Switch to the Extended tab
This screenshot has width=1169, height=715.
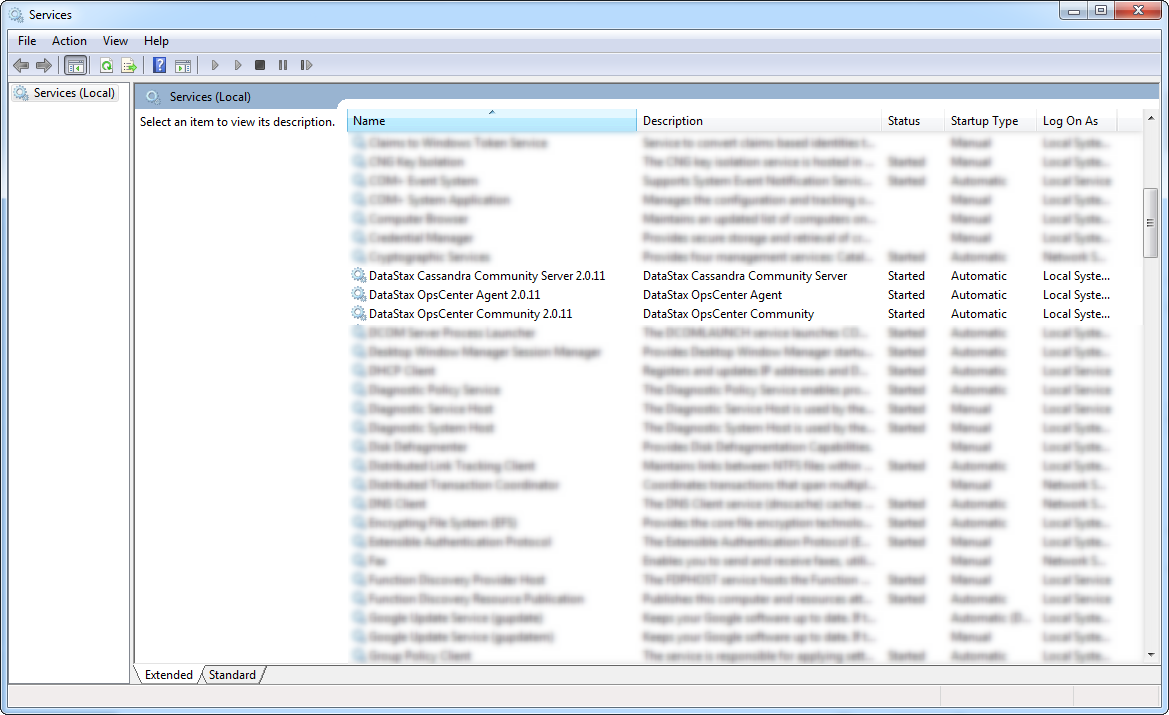coord(168,675)
